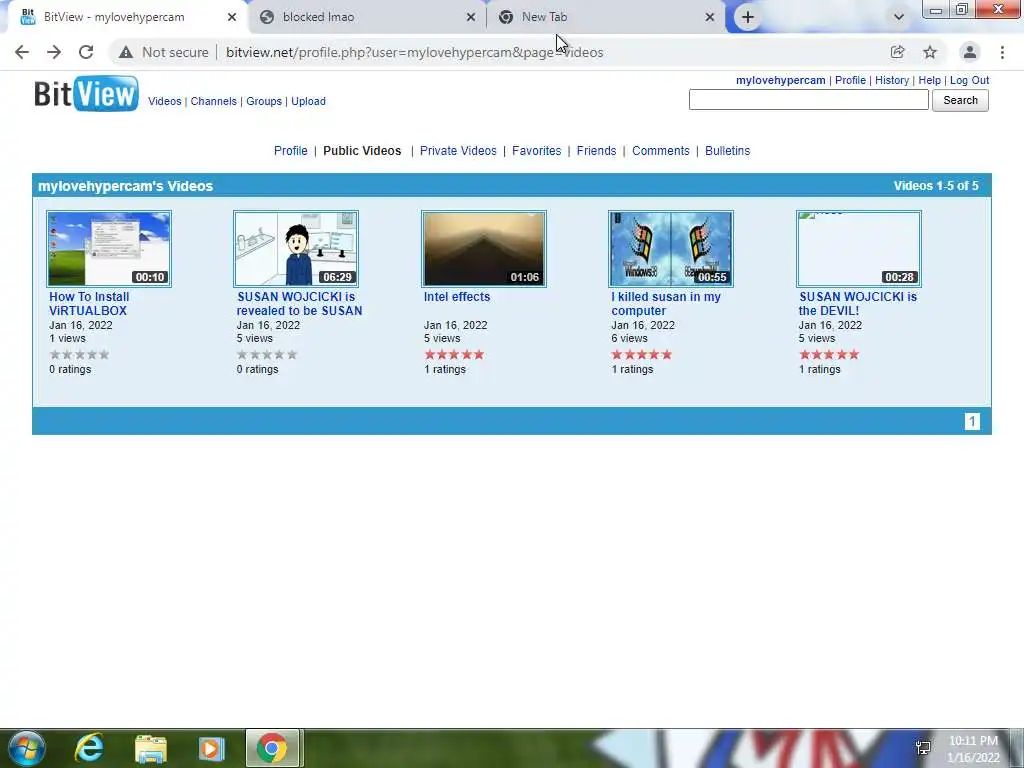Click the browser forward arrow
Screen dimensions: 1024x768
[54, 52]
